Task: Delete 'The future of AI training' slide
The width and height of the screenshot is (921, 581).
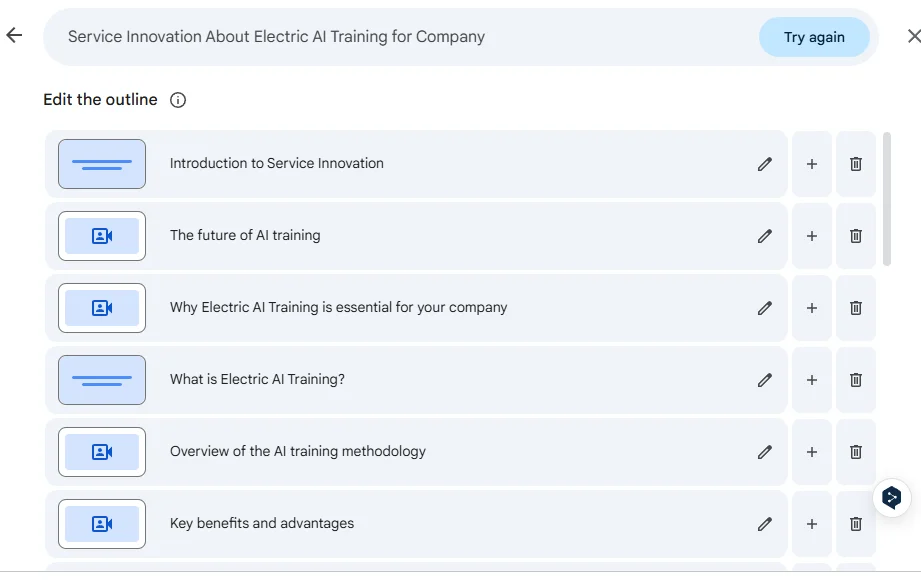Action: click(x=856, y=236)
